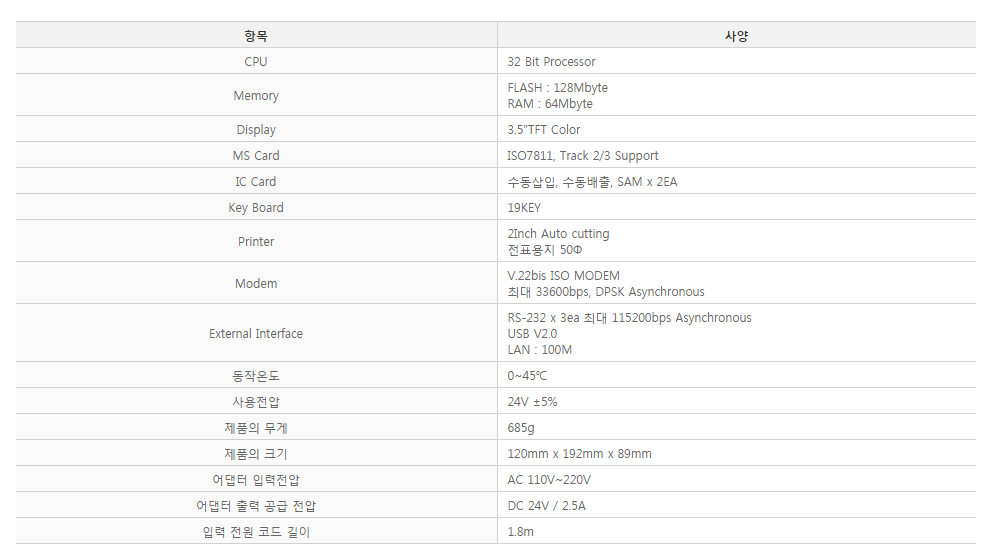
Task: Click the 120mm x 192mm x 89mm value
Action: click(x=579, y=453)
